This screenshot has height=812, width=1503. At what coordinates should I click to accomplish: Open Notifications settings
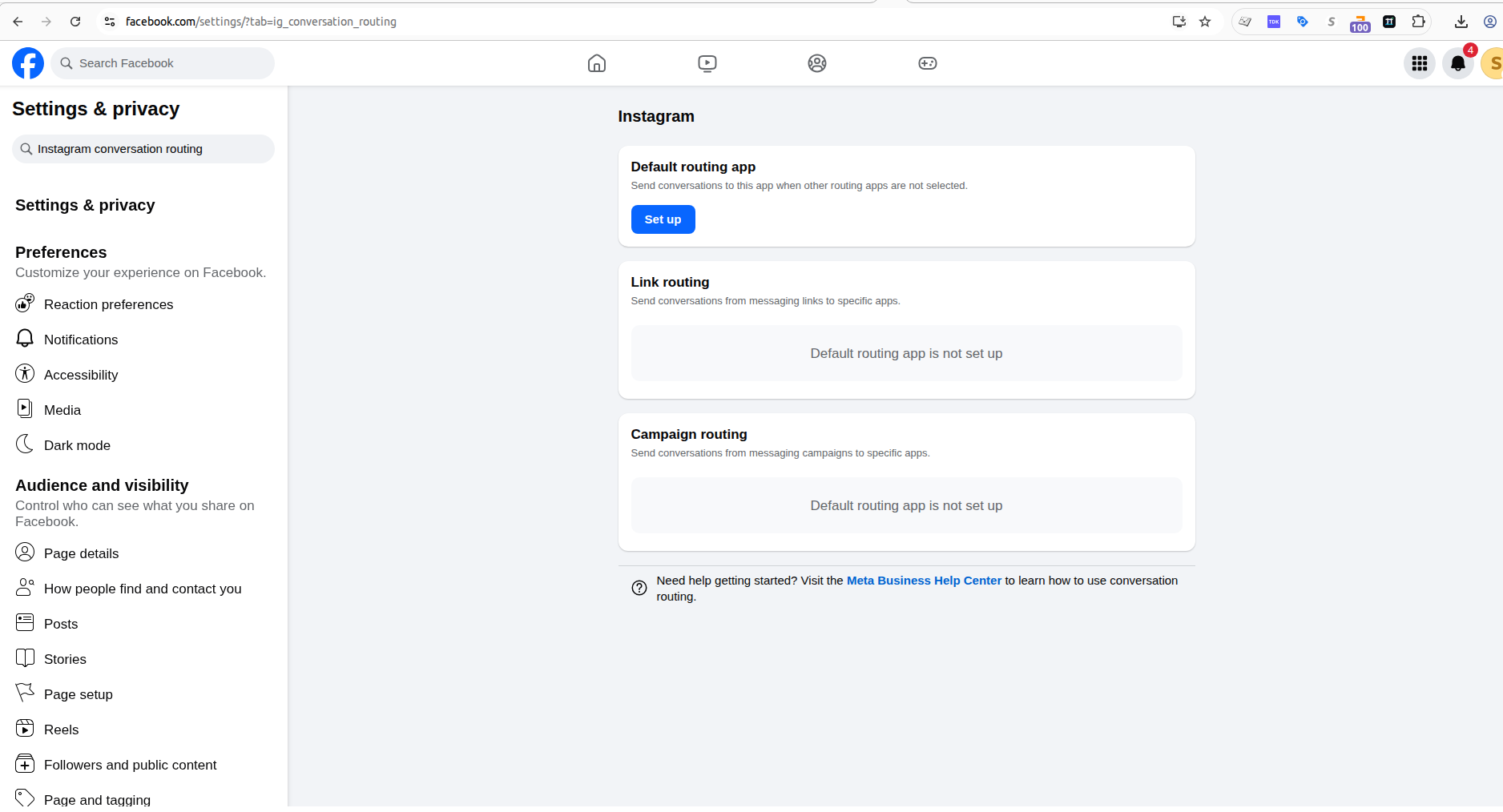tap(143, 340)
